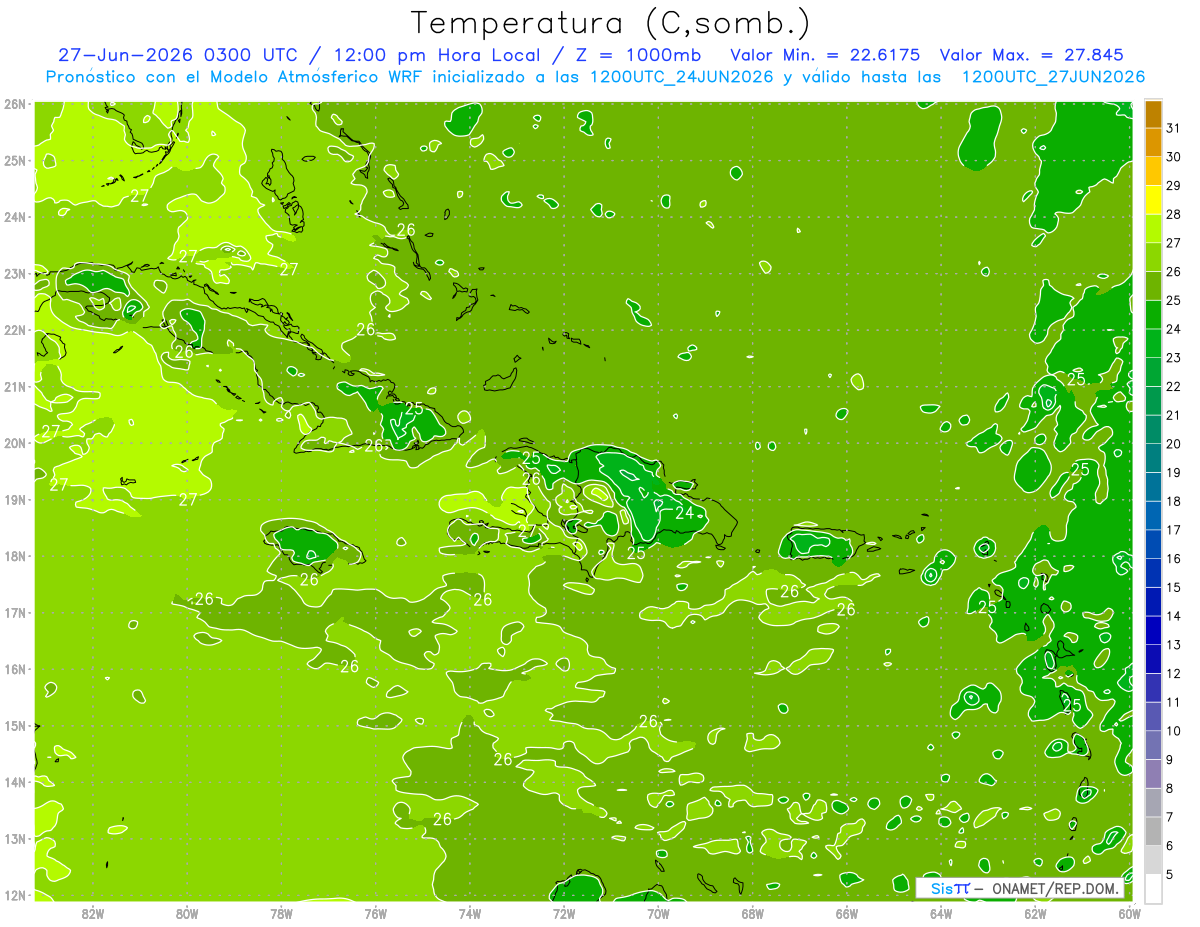The height and width of the screenshot is (927, 1200).
Task: Click the "10" value on the color scale
Action: coord(1173,731)
